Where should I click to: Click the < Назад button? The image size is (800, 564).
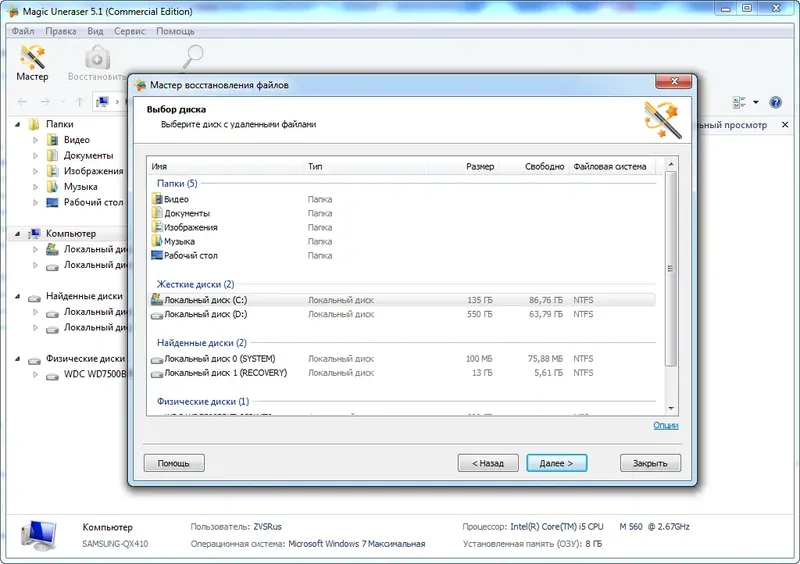[488, 463]
